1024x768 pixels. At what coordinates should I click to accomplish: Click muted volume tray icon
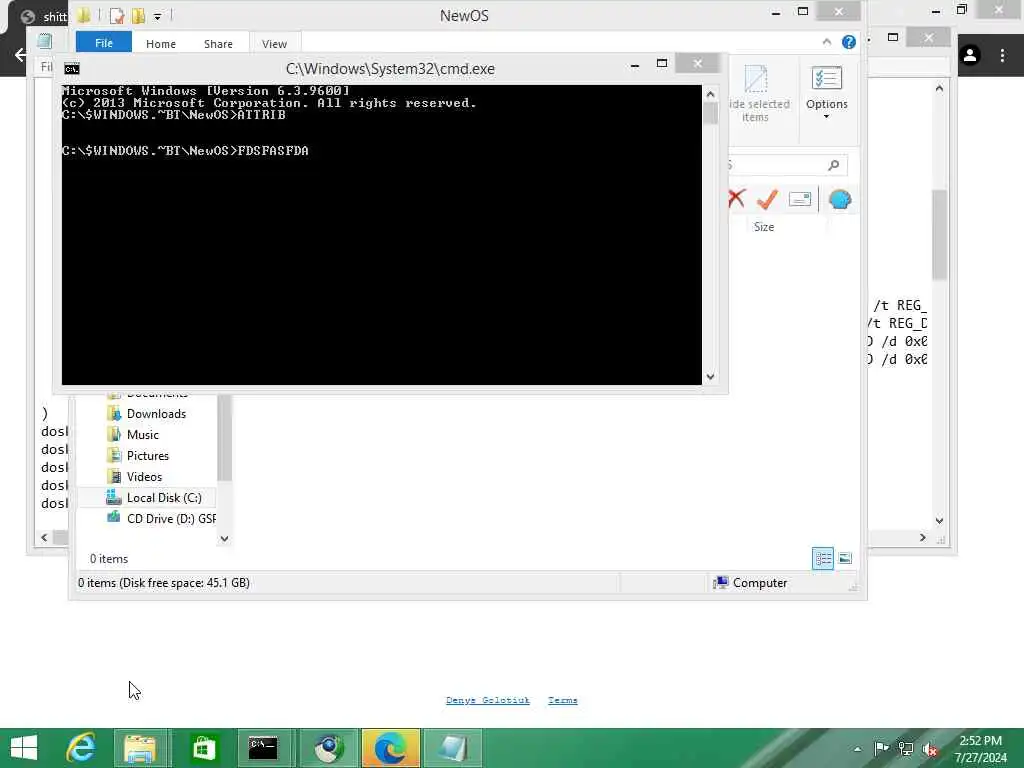pyautogui.click(x=929, y=749)
